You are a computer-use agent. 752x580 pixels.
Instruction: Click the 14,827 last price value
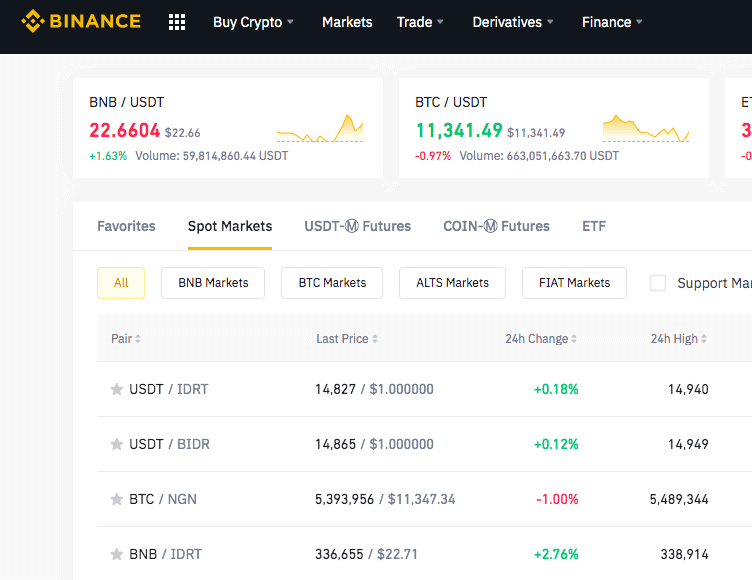point(335,389)
